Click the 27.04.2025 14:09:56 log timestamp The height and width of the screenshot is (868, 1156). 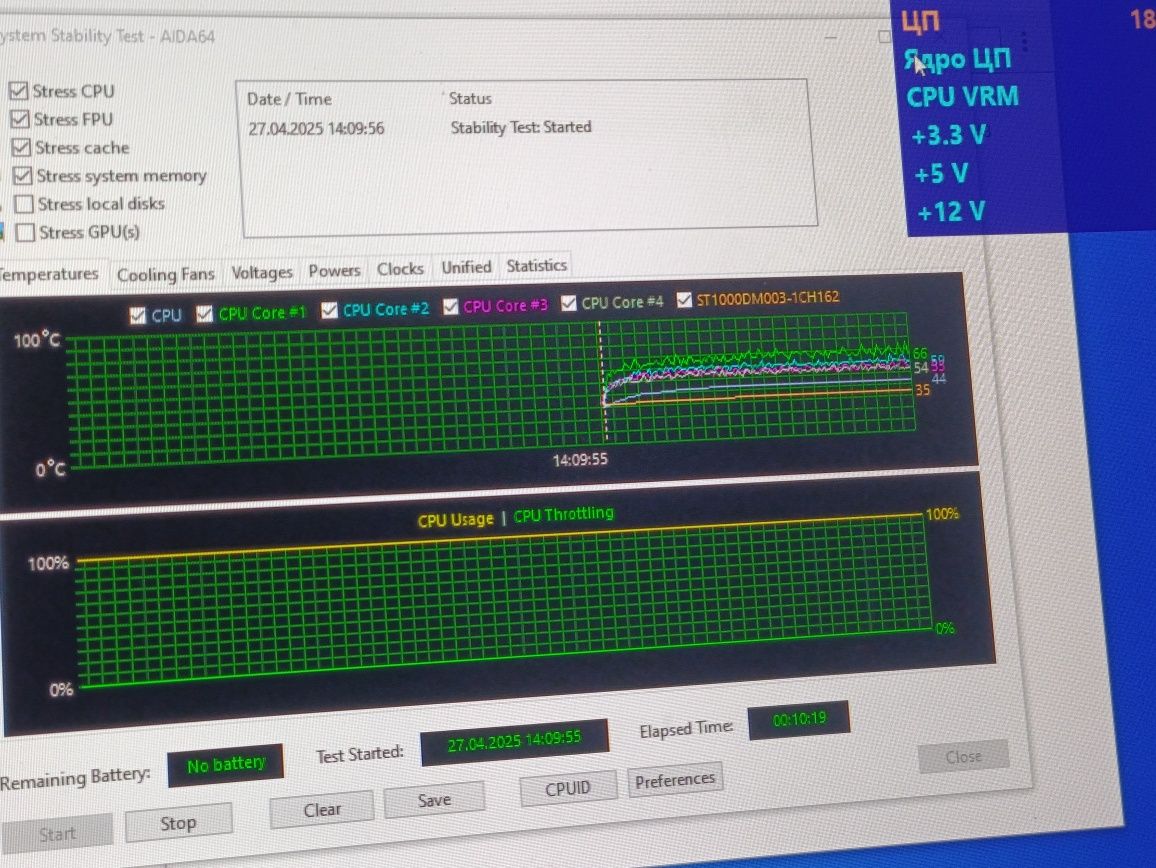pyautogui.click(x=316, y=128)
